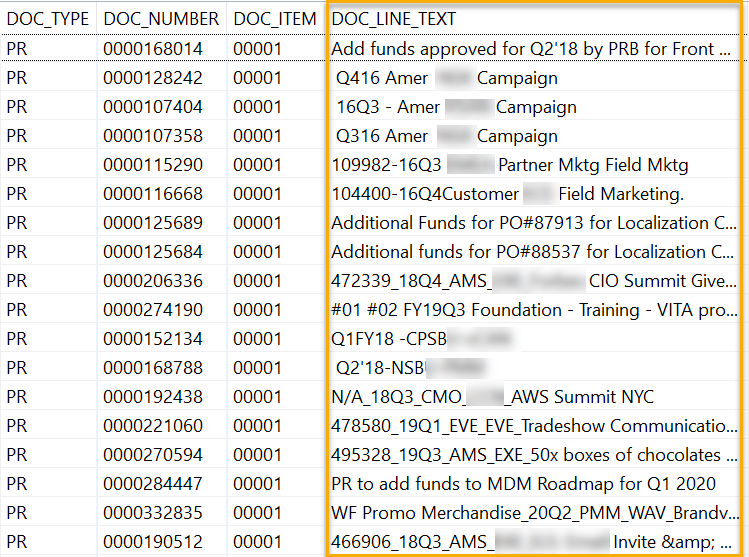Click the 50x boxes of chocolates cell
The height and width of the screenshot is (557, 749).
[x=533, y=455]
